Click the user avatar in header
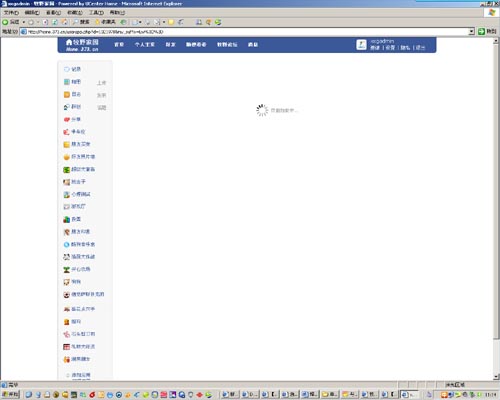This screenshot has width=500, height=400. click(361, 44)
